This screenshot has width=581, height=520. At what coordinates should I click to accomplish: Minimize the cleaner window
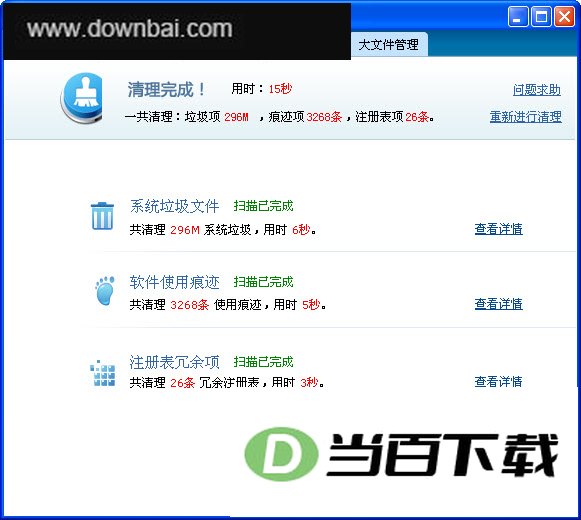coord(518,17)
